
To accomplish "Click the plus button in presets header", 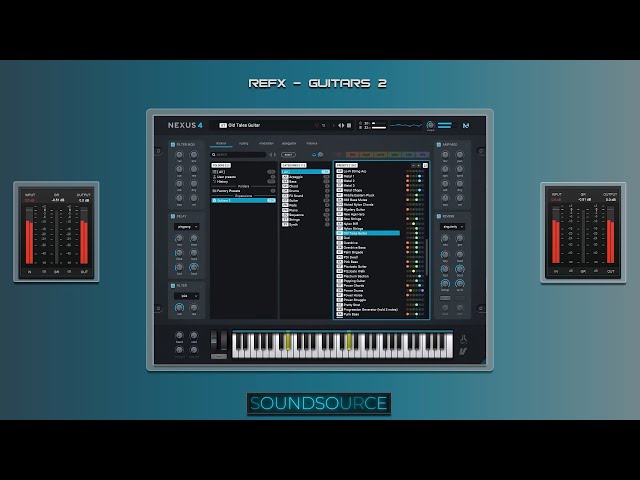I will pos(418,165).
